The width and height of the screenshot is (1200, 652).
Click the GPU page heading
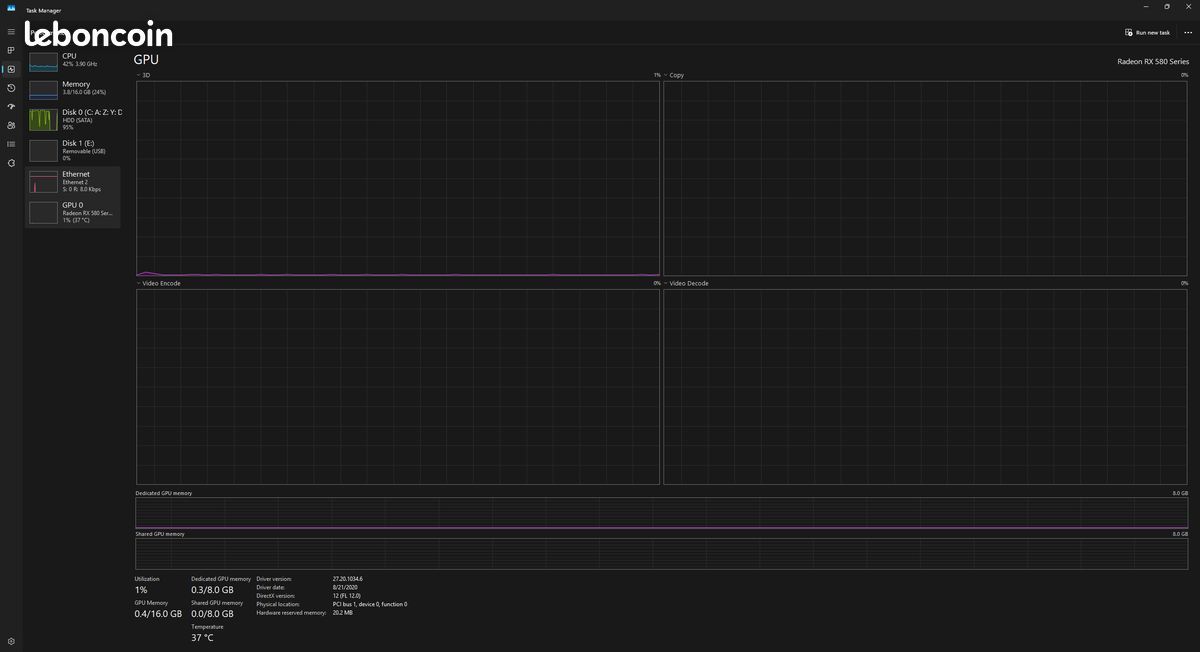pos(146,60)
